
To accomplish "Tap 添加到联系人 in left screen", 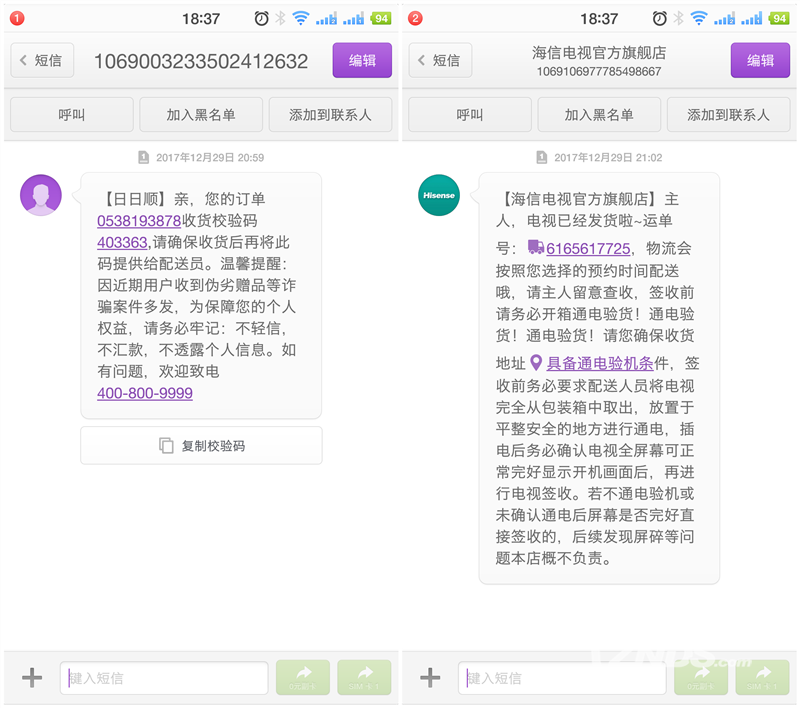I will coord(330,115).
